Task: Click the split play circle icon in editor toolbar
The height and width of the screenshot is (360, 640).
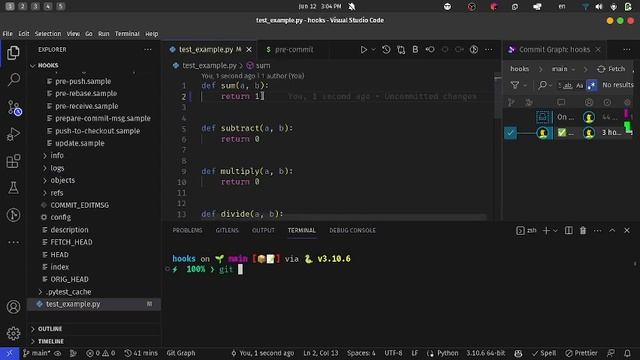Action: pos(473,49)
